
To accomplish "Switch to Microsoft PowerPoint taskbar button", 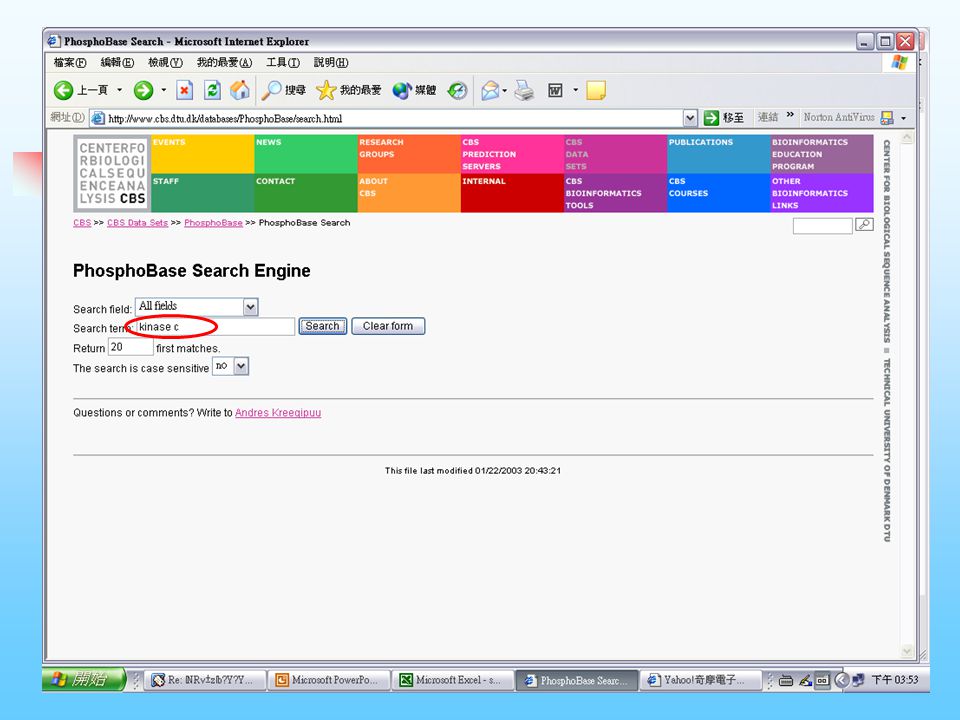I will 328,680.
